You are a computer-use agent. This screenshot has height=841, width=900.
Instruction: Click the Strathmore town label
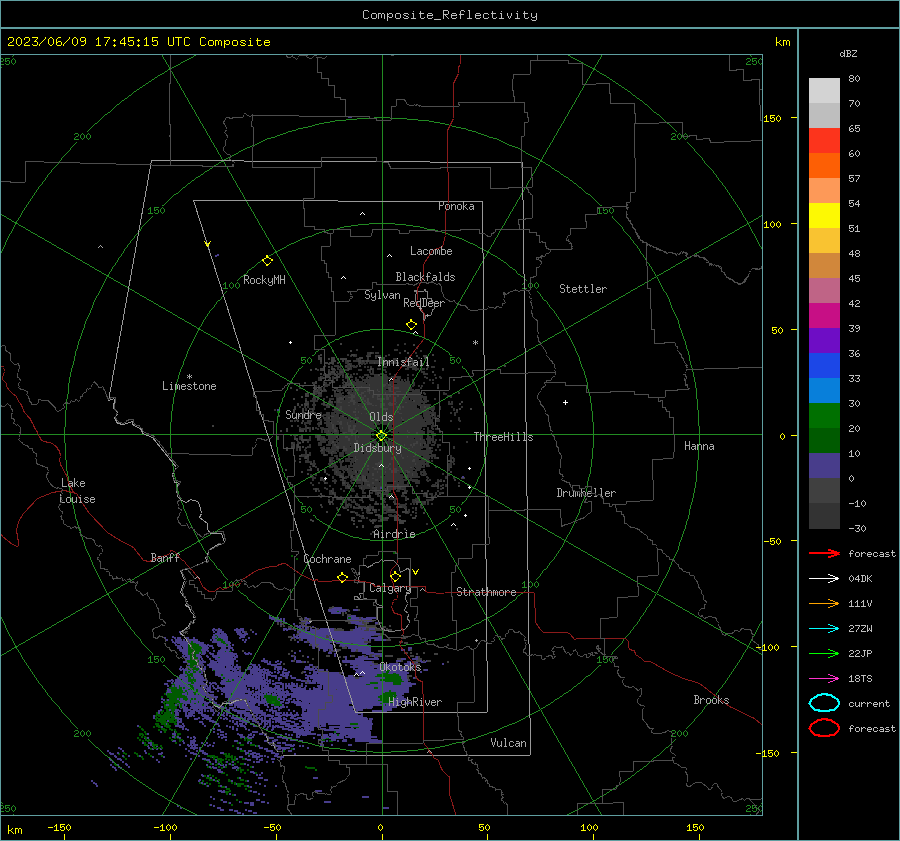tap(486, 592)
